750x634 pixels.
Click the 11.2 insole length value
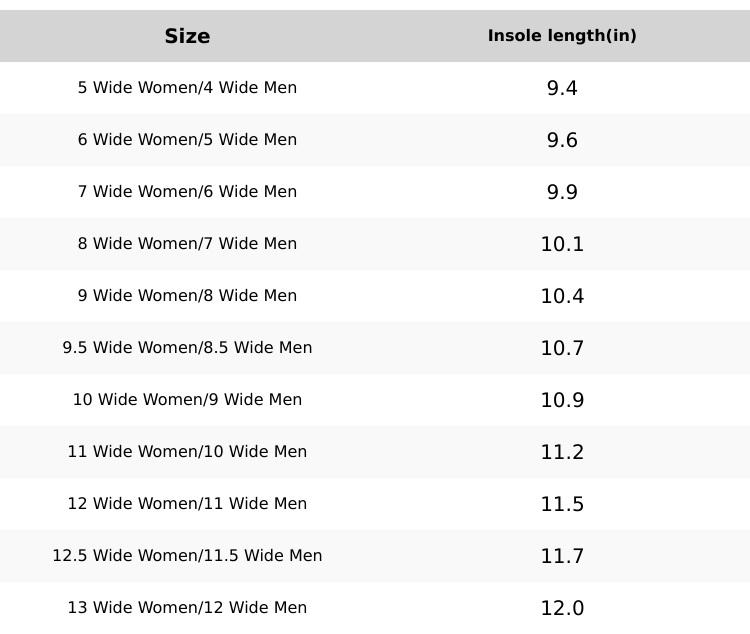tap(562, 452)
